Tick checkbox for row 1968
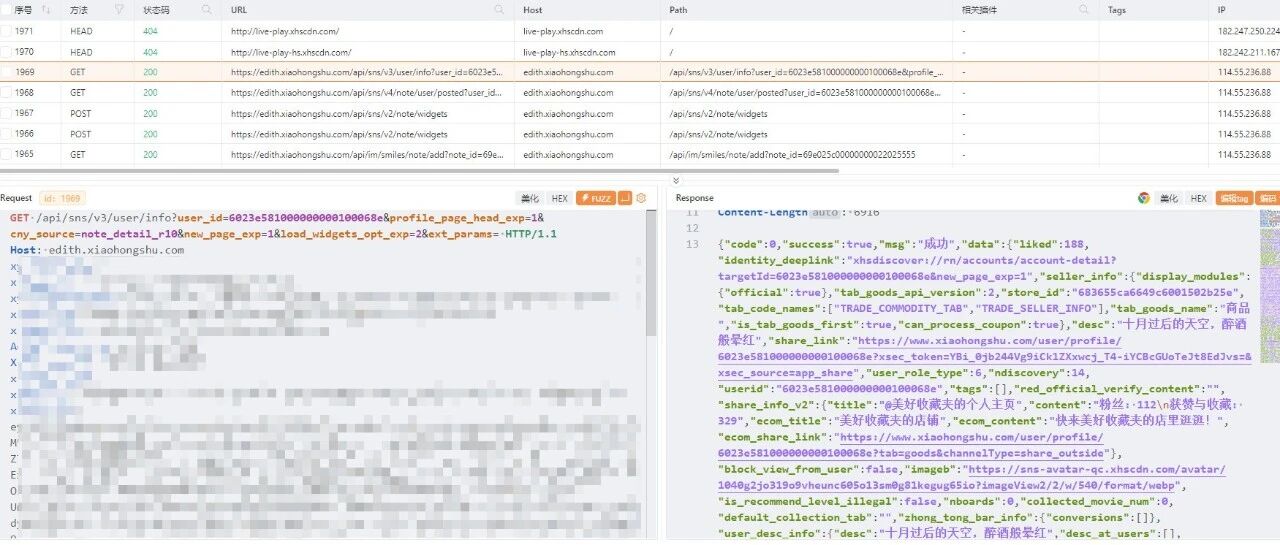The height and width of the screenshot is (545, 1280). click(6, 93)
